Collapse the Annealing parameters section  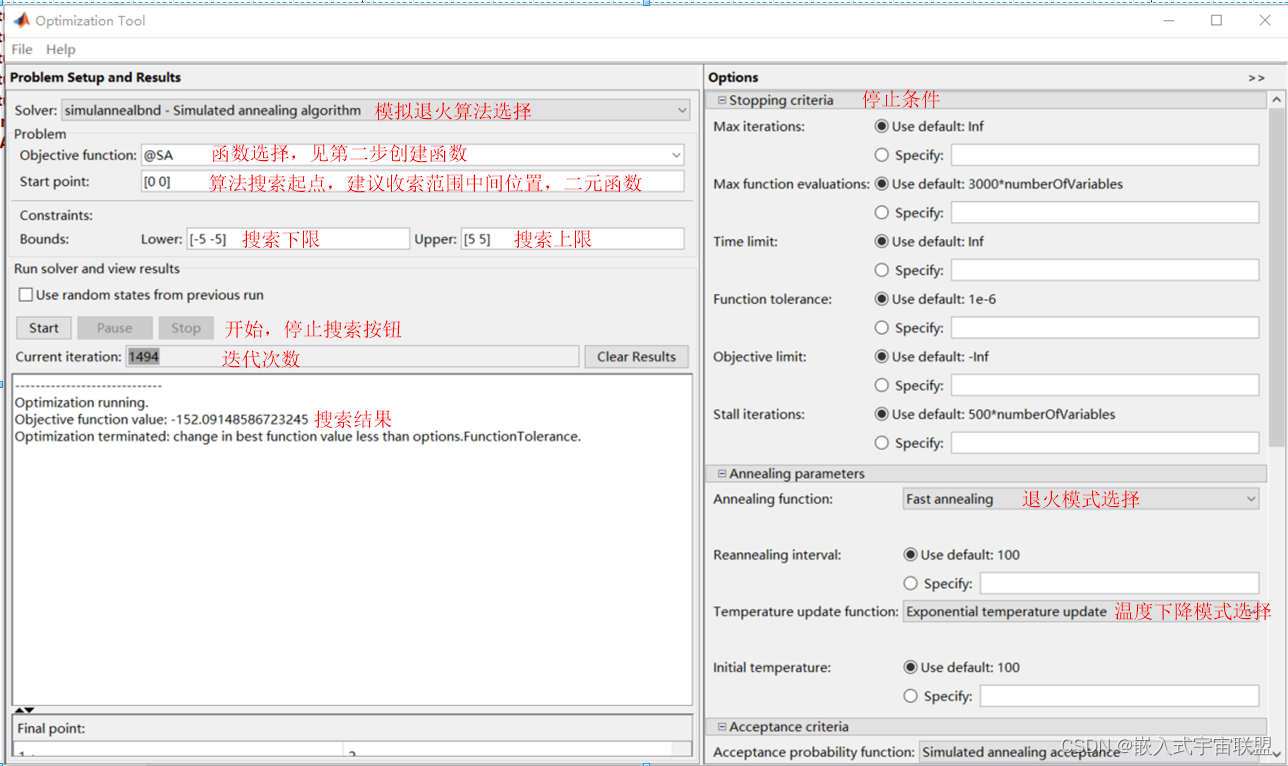(721, 473)
